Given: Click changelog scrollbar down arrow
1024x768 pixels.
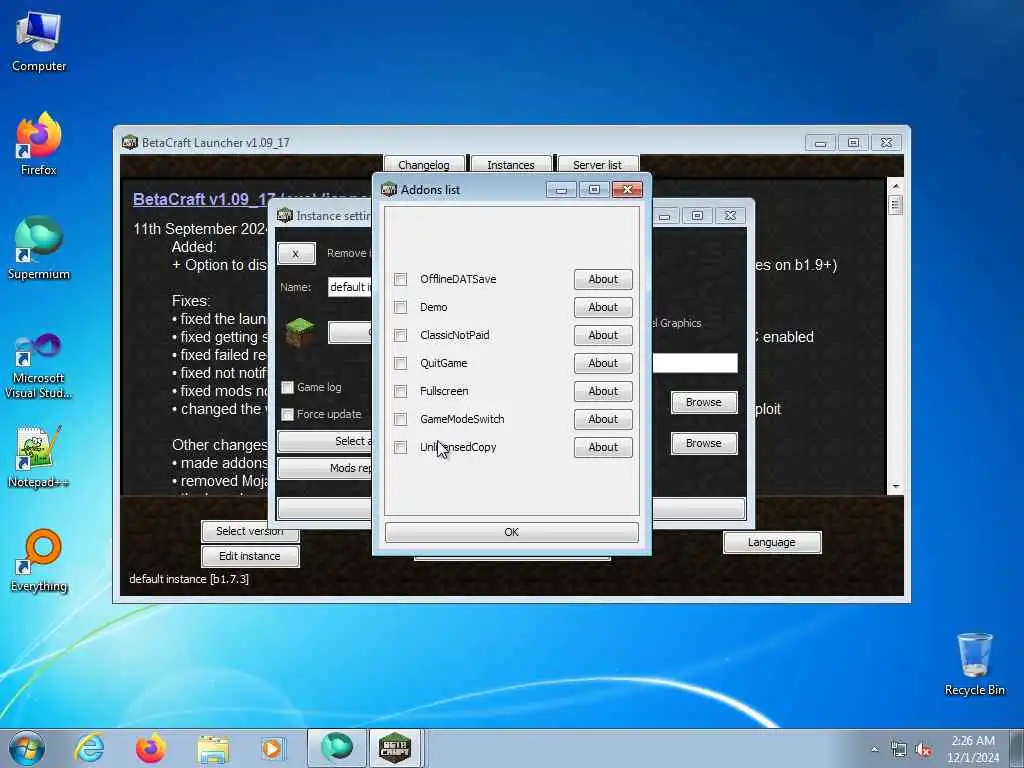Looking at the screenshot, I should [895, 487].
